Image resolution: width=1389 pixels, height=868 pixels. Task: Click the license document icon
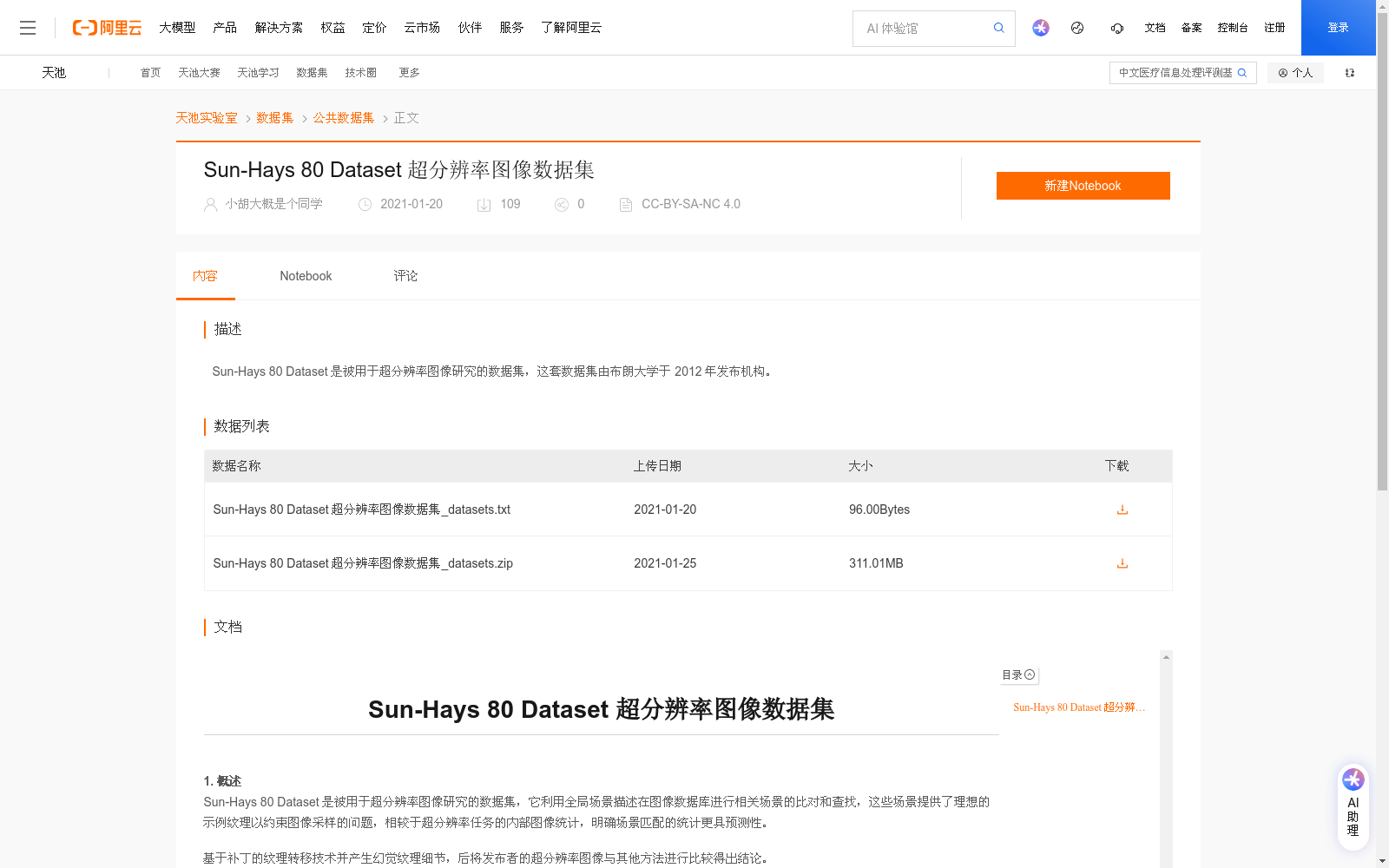point(626,205)
